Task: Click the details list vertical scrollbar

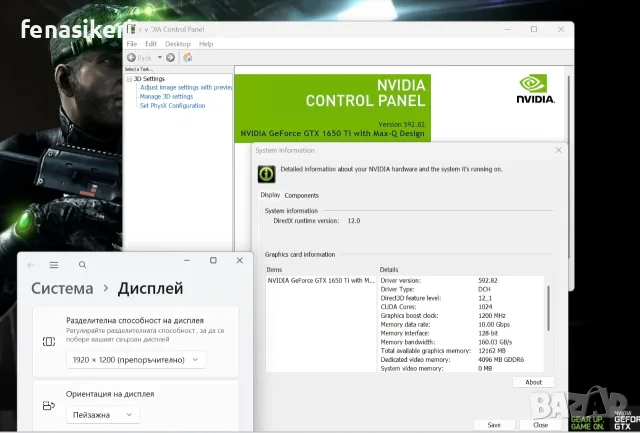Action: (548, 308)
